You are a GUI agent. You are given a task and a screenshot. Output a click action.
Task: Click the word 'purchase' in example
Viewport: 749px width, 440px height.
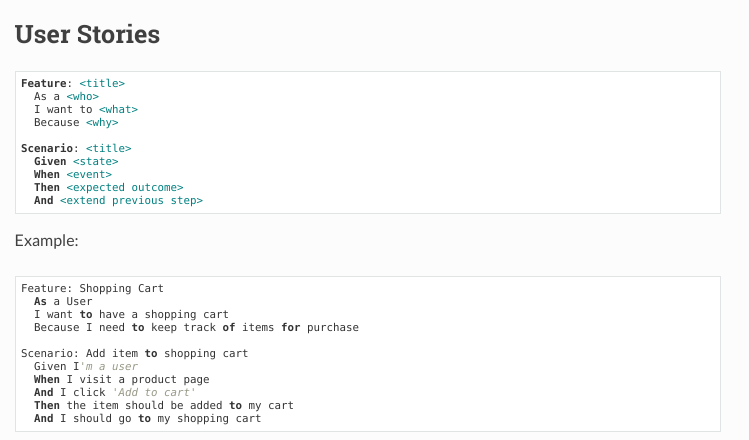point(333,328)
